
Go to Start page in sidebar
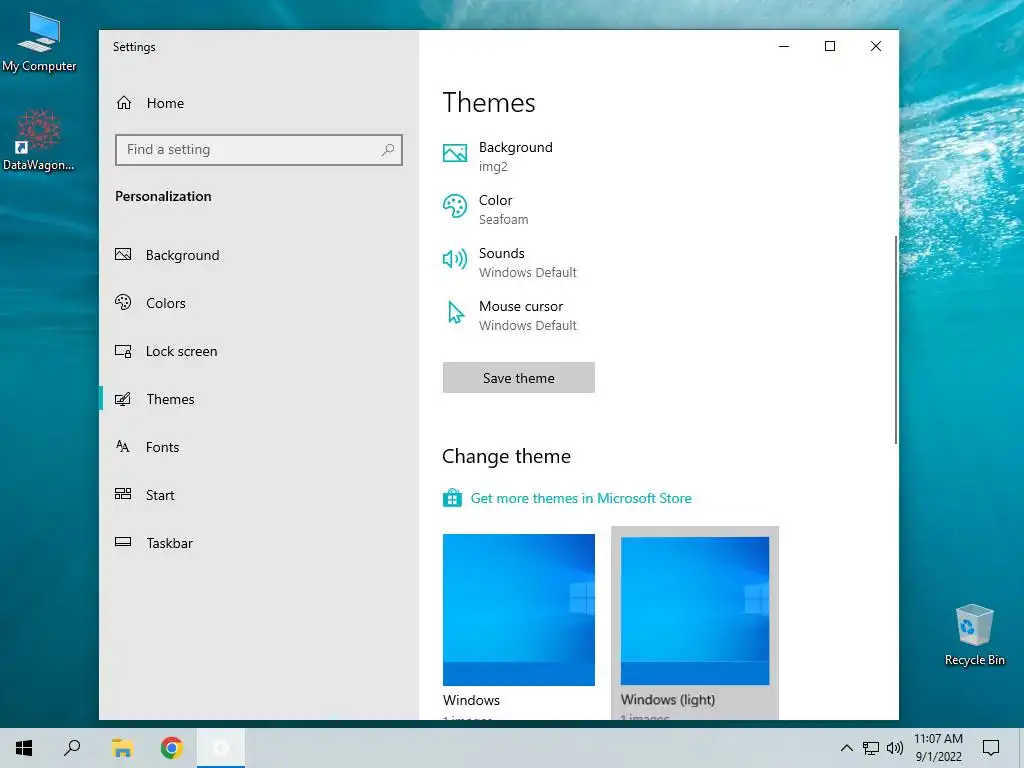click(259, 495)
